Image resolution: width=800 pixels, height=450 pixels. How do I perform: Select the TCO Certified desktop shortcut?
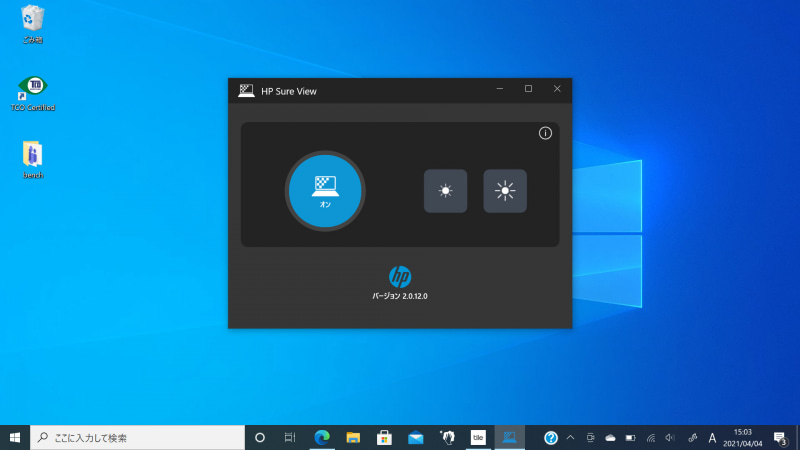pos(33,93)
